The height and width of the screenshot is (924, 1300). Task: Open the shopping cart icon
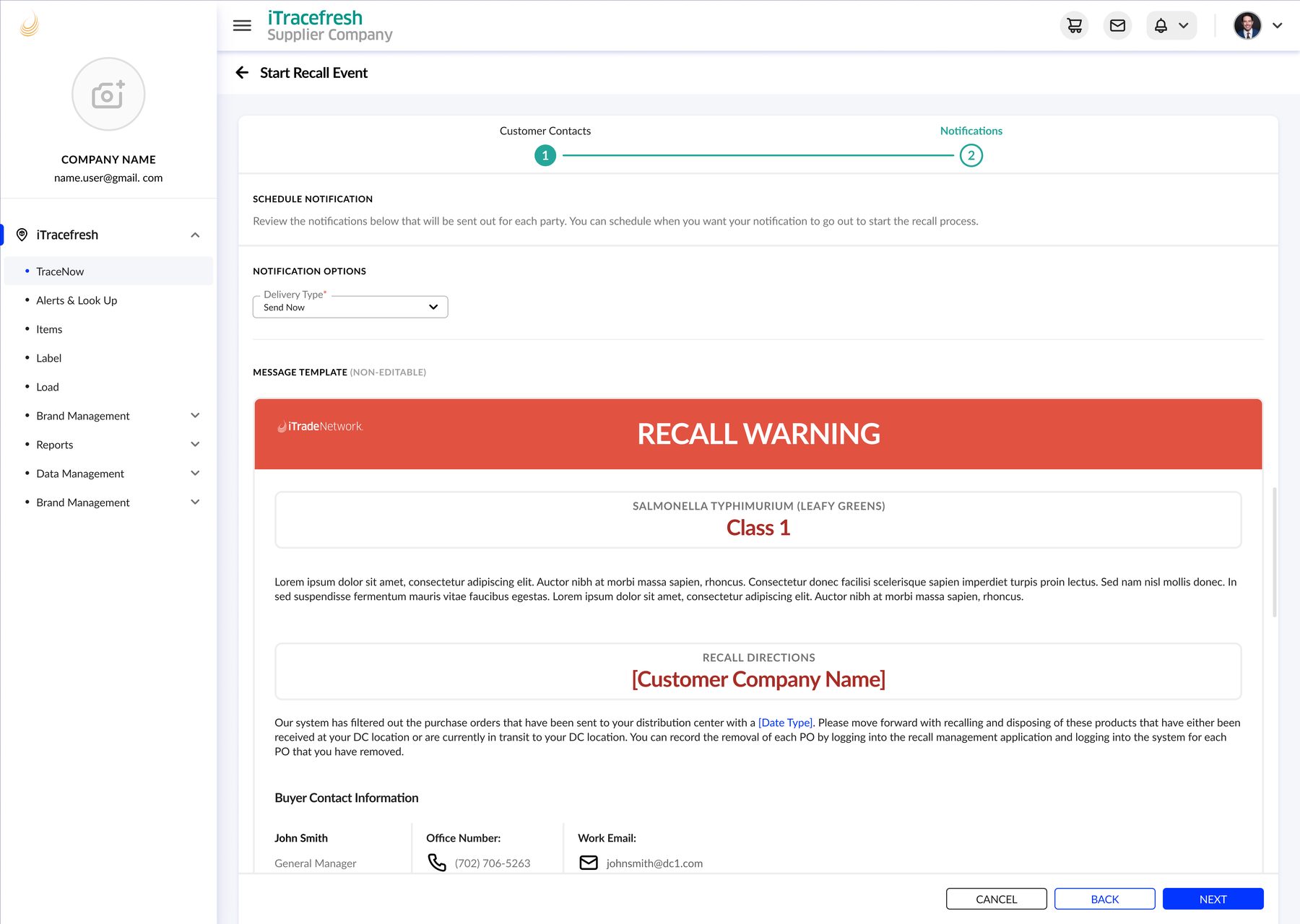pos(1075,26)
